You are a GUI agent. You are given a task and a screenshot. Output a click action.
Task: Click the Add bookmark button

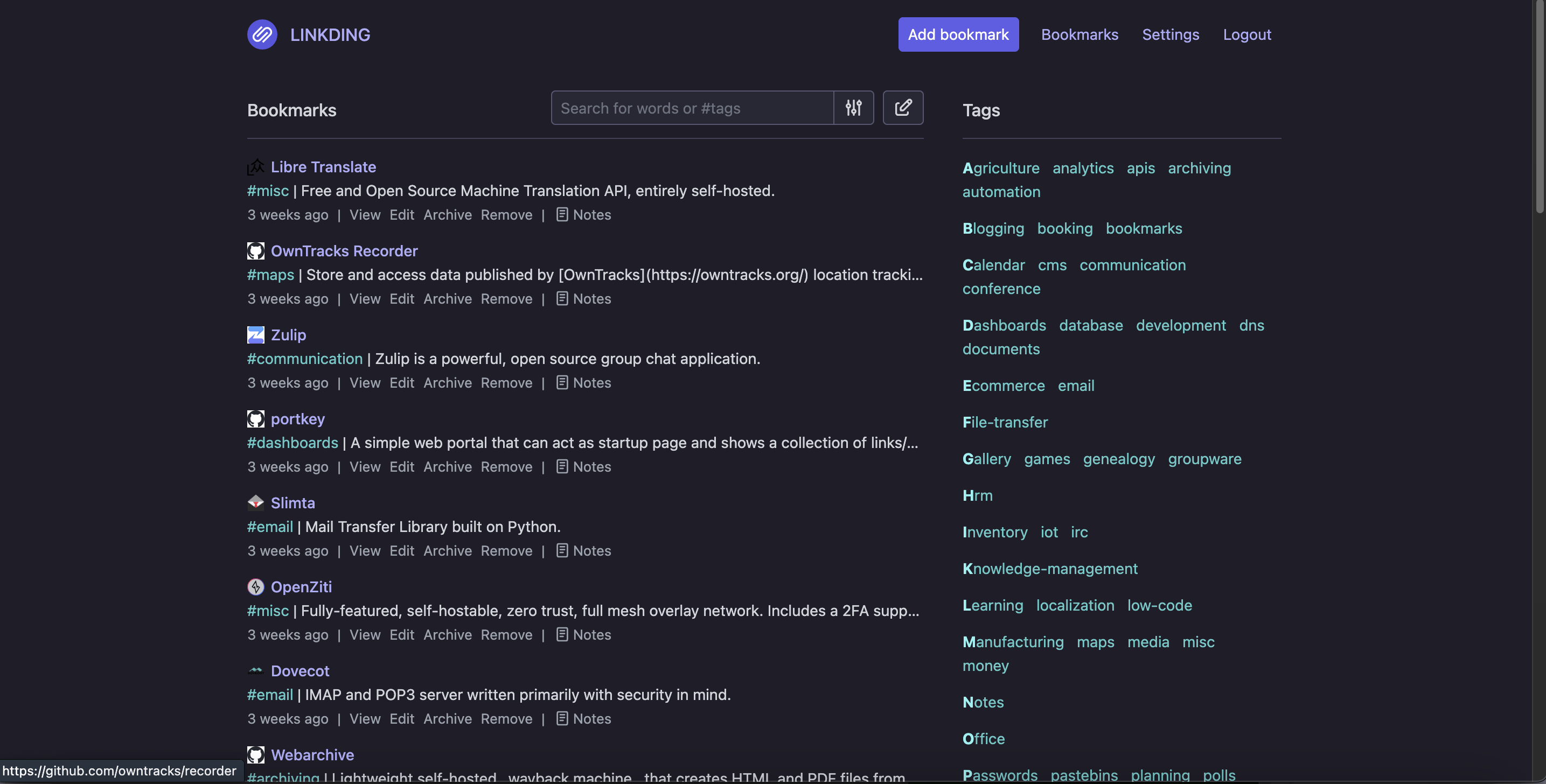pyautogui.click(x=958, y=35)
